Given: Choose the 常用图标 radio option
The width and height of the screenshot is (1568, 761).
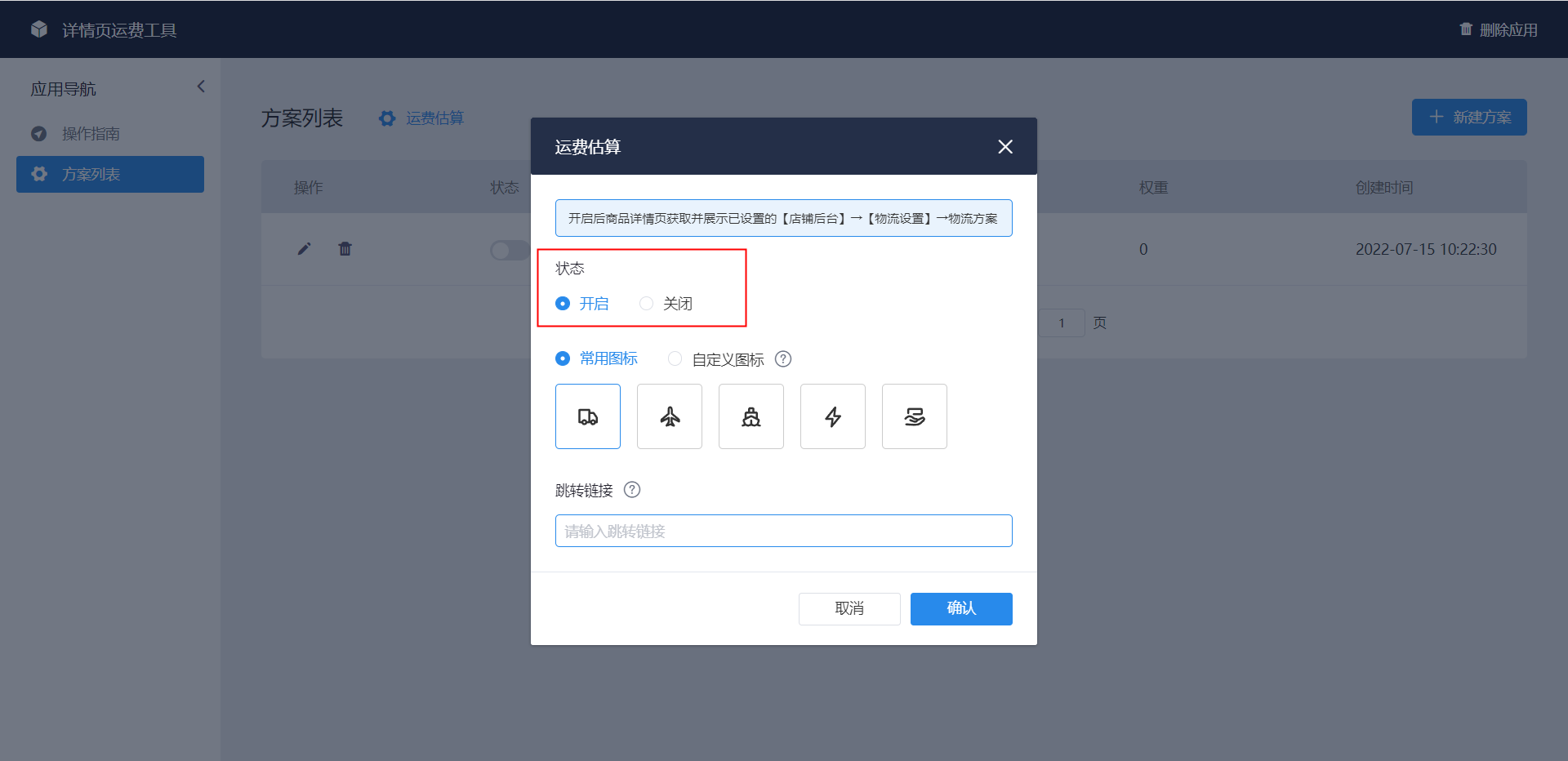Looking at the screenshot, I should click(563, 358).
